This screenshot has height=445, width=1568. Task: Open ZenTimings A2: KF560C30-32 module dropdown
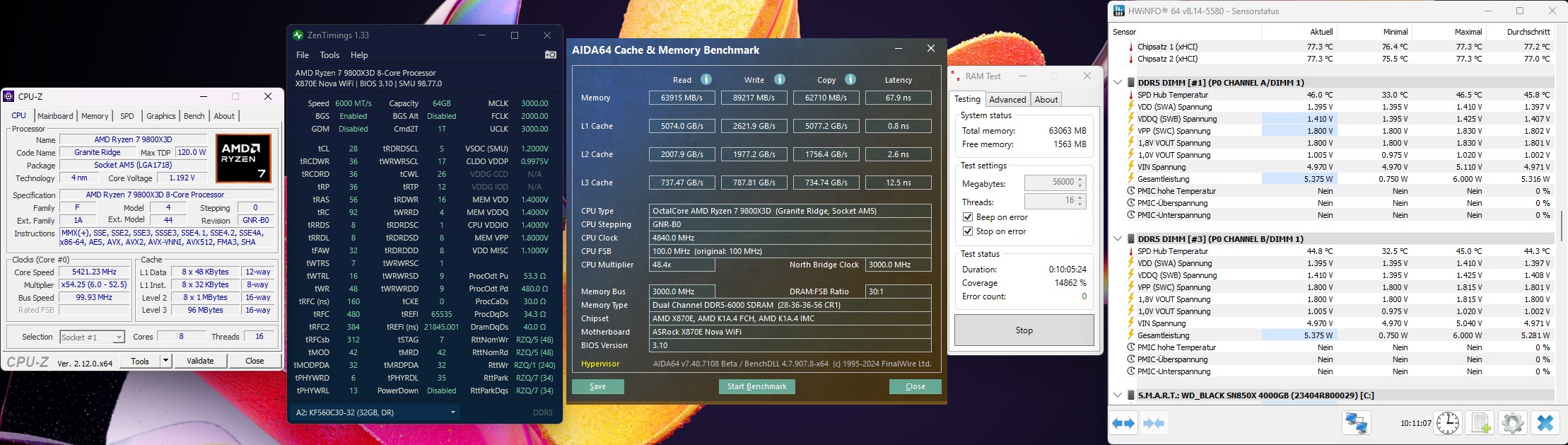pyautogui.click(x=375, y=412)
